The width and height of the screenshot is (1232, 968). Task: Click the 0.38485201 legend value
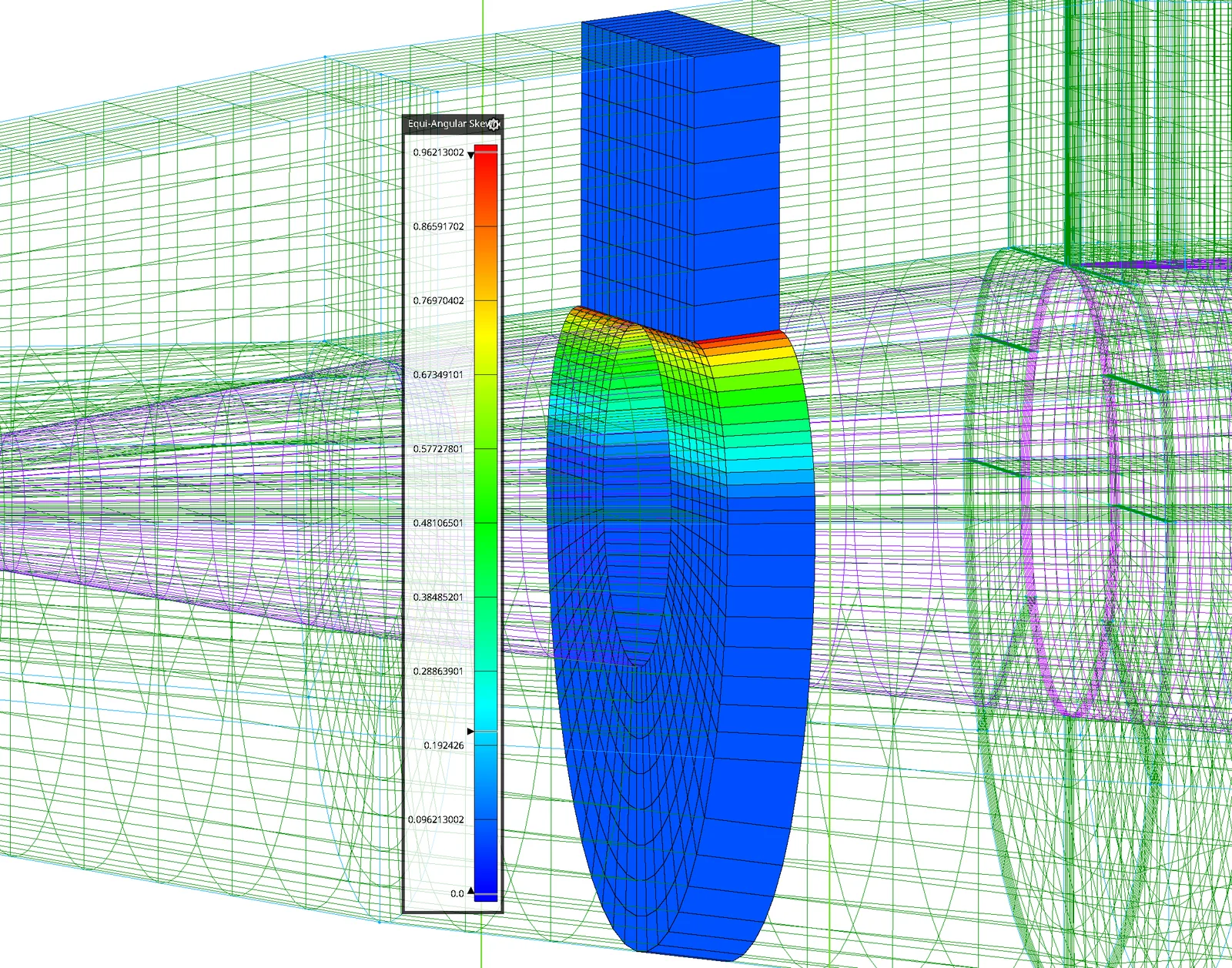point(438,597)
